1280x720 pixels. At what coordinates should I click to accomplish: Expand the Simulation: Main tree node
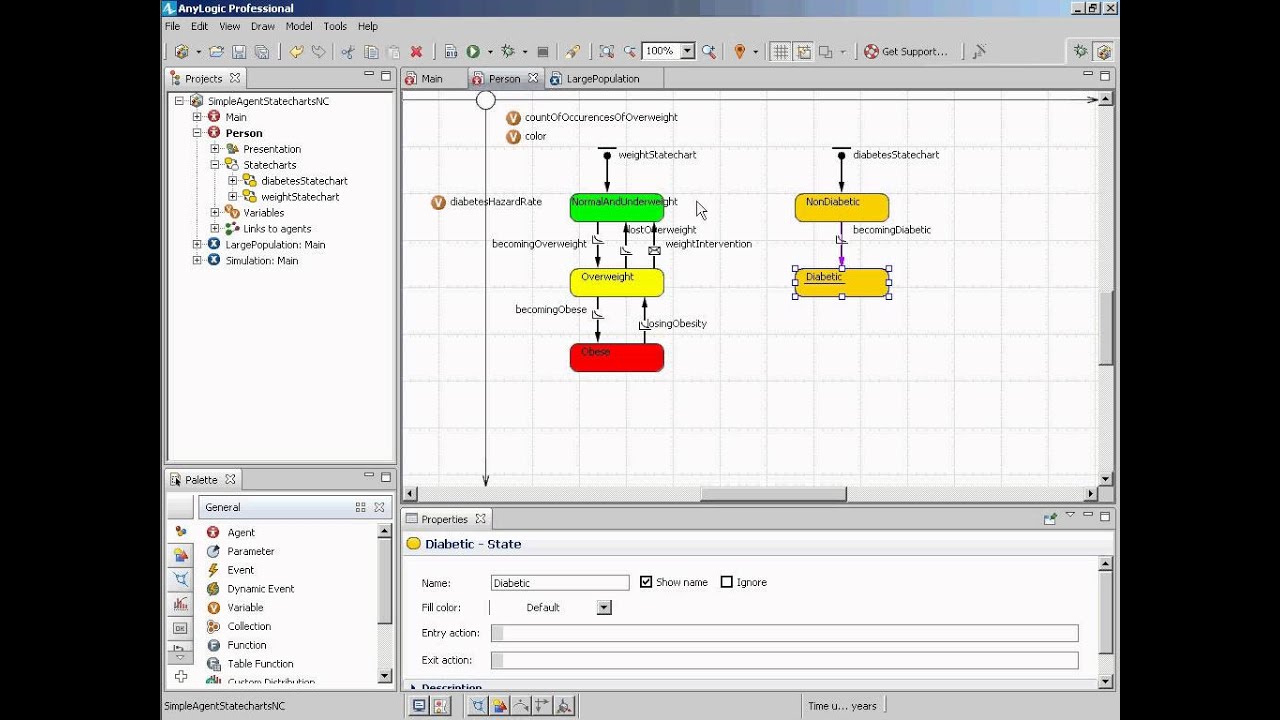tap(197, 261)
